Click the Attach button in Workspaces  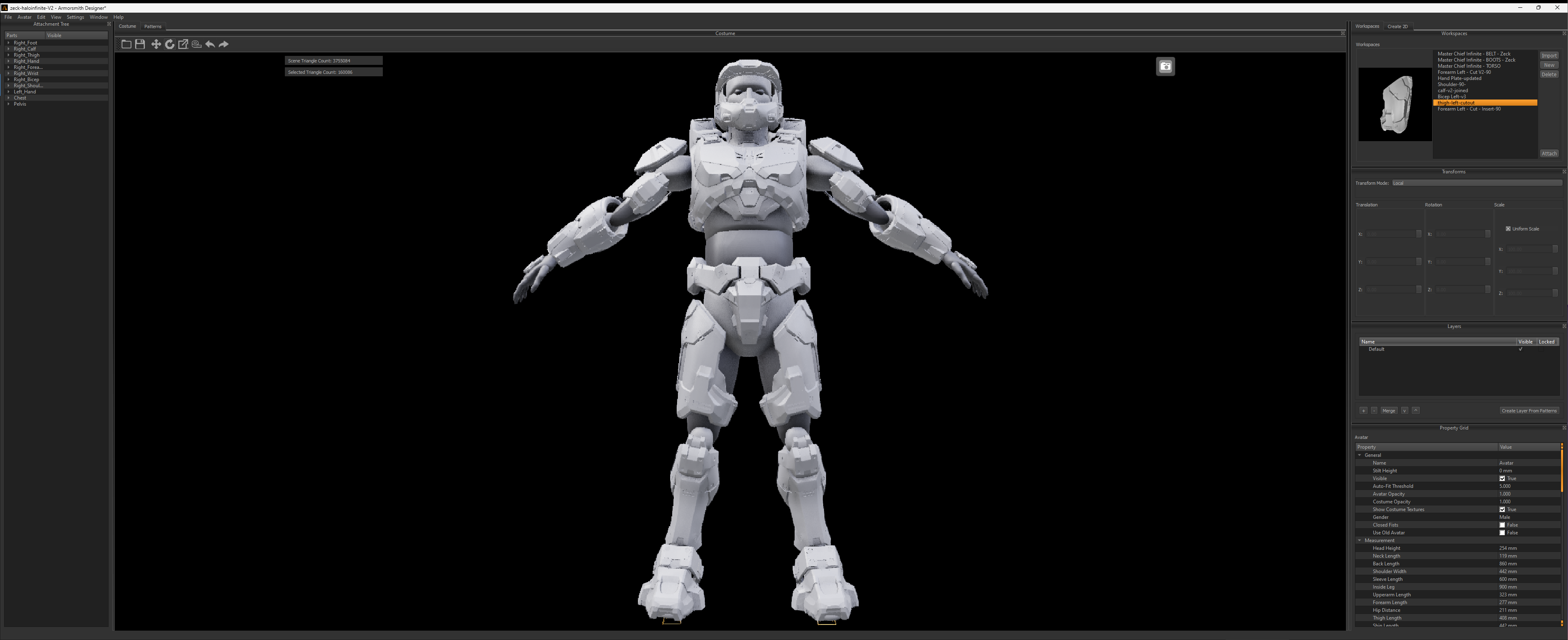1548,153
